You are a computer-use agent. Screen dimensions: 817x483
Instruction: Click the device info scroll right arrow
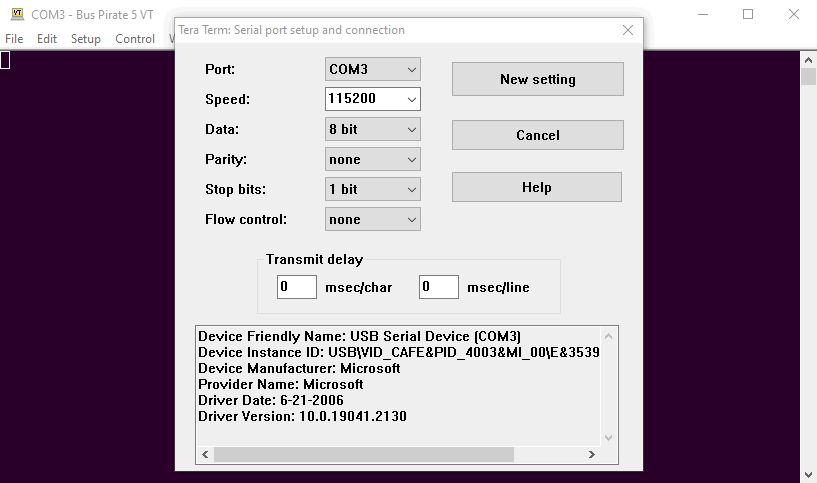(x=592, y=454)
